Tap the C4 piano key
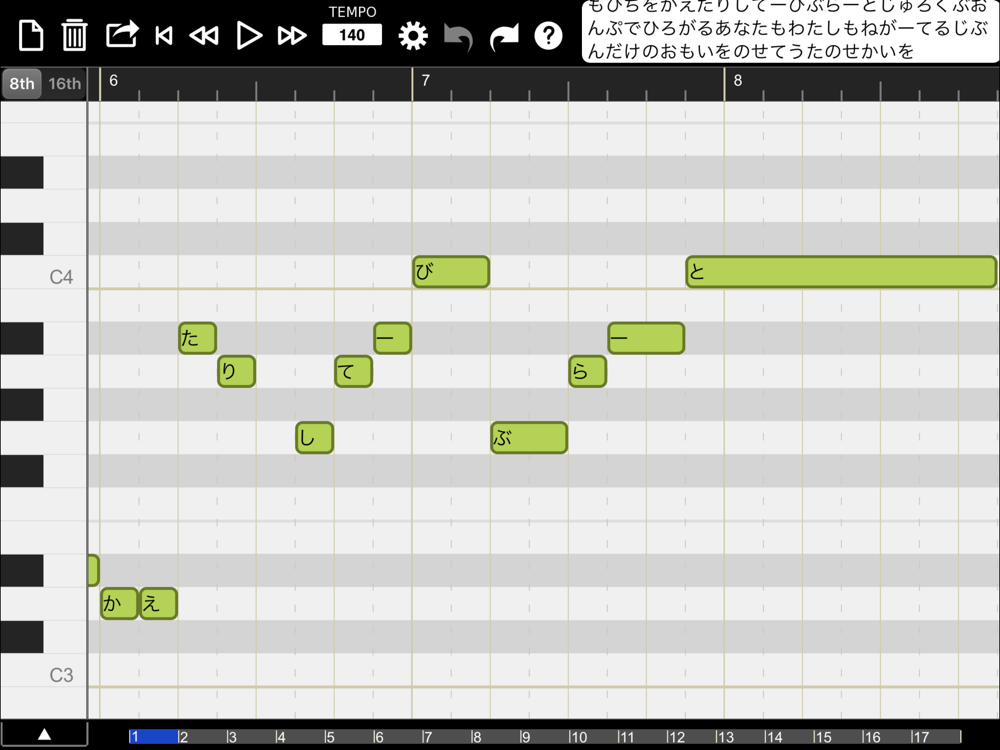The image size is (1000, 750). [43, 272]
